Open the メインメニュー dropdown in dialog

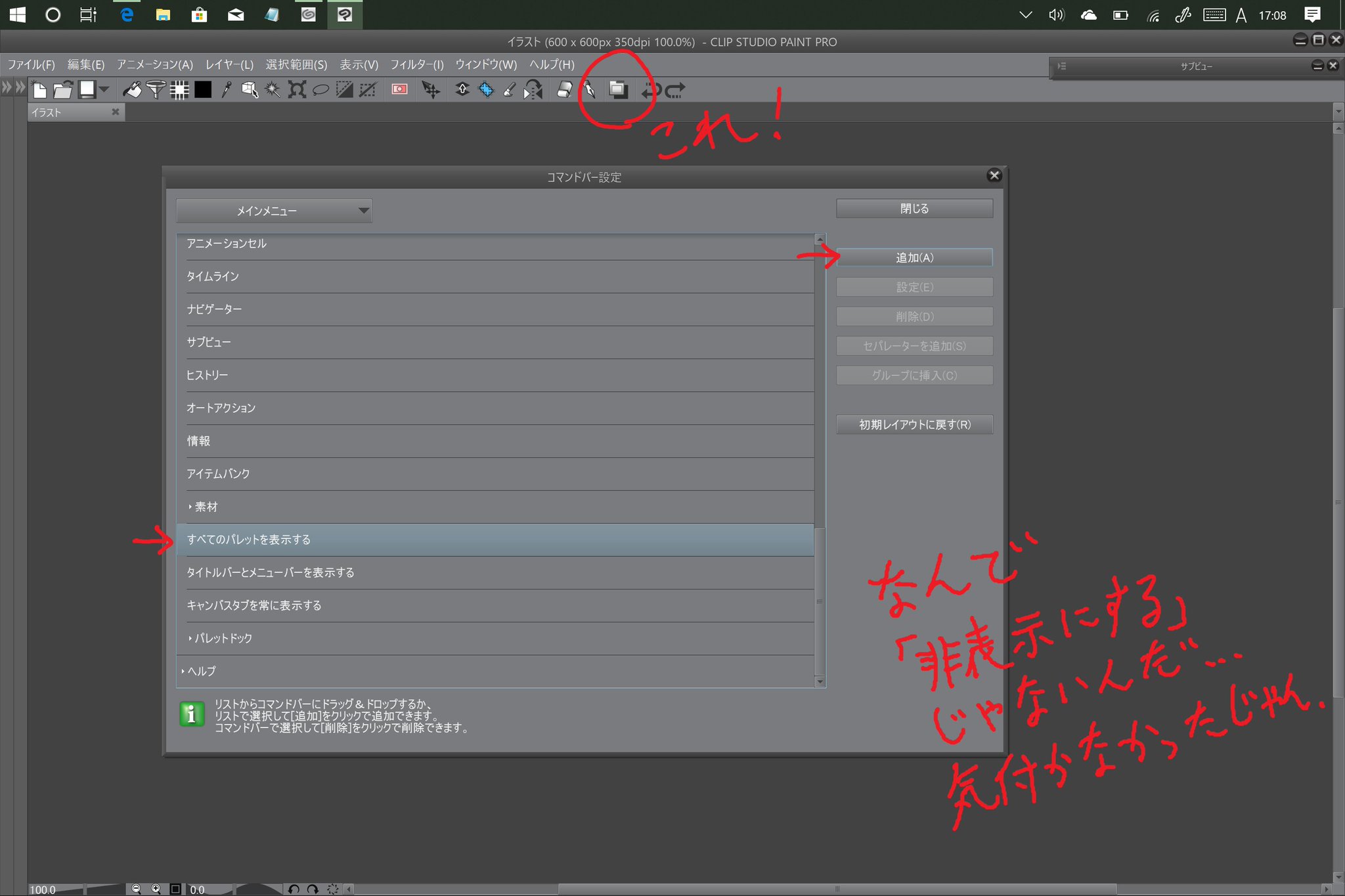click(274, 211)
